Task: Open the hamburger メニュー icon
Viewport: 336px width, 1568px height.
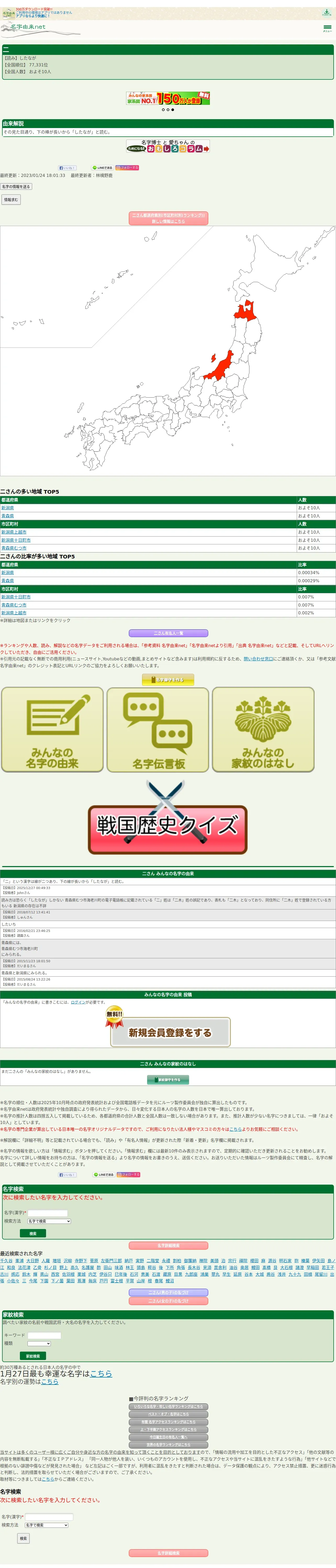Action: pyautogui.click(x=327, y=28)
